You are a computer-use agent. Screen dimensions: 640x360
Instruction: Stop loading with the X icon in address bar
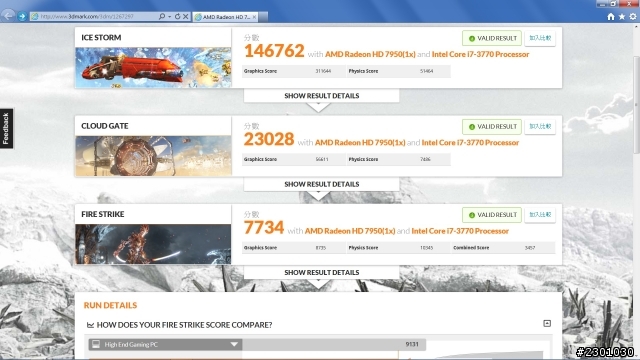pos(185,16)
